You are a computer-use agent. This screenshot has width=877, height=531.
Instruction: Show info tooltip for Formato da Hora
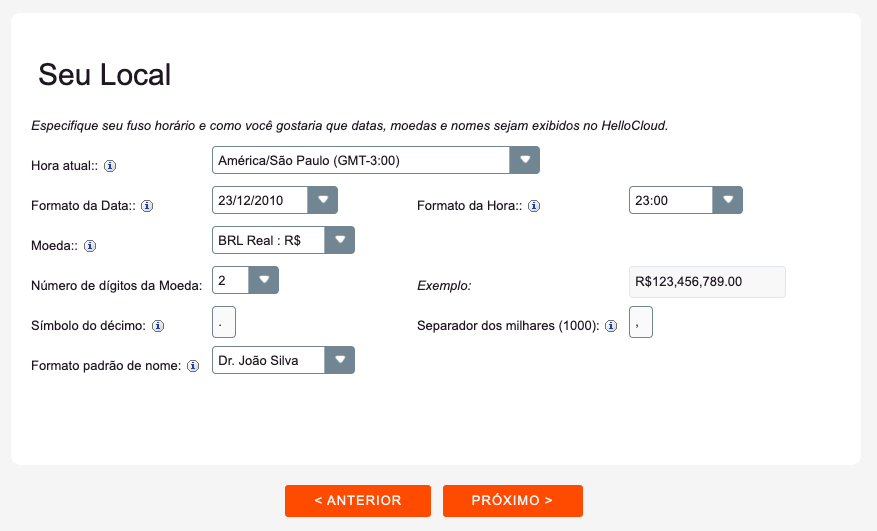[534, 206]
